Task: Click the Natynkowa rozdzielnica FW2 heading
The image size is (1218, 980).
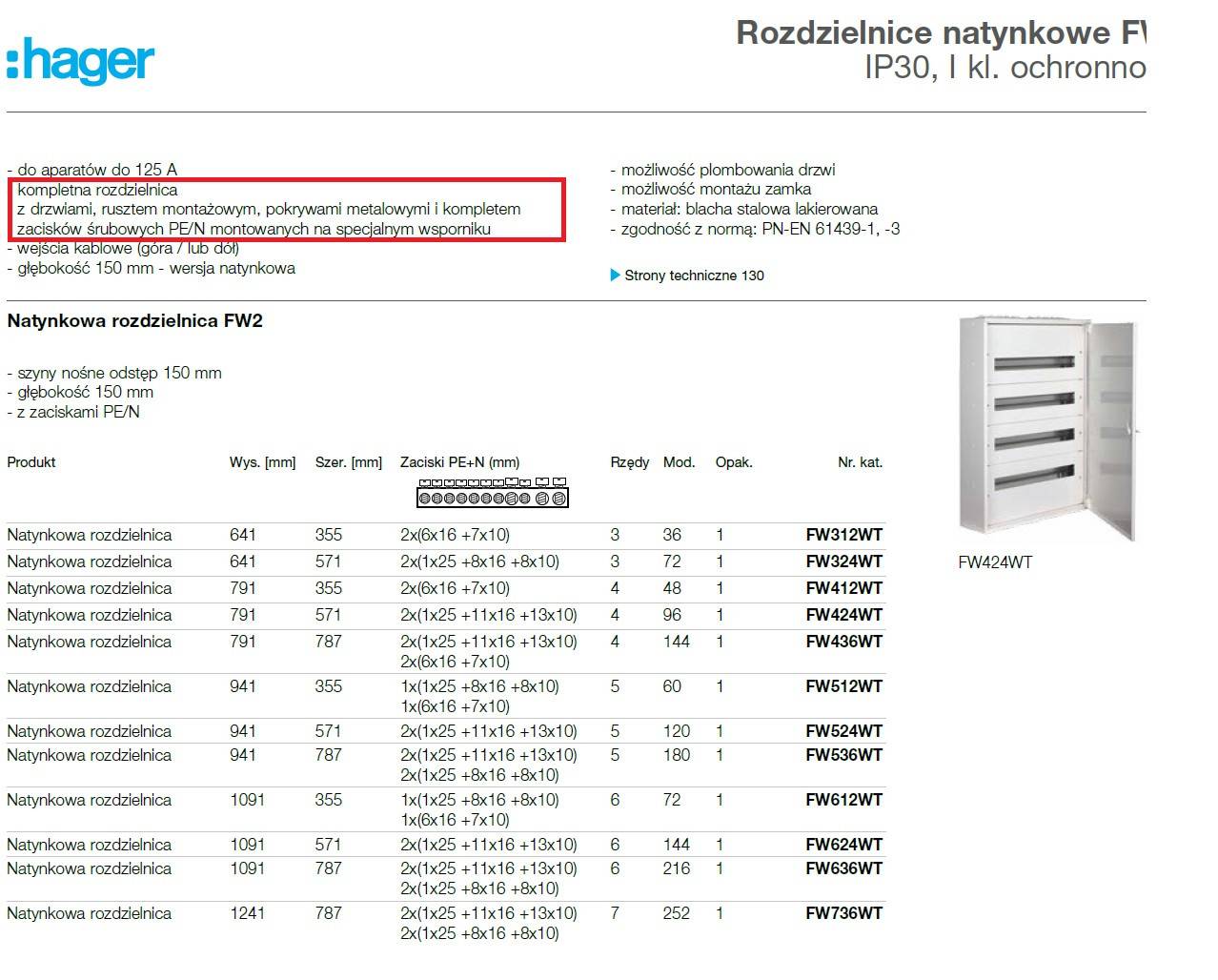Action: click(134, 321)
